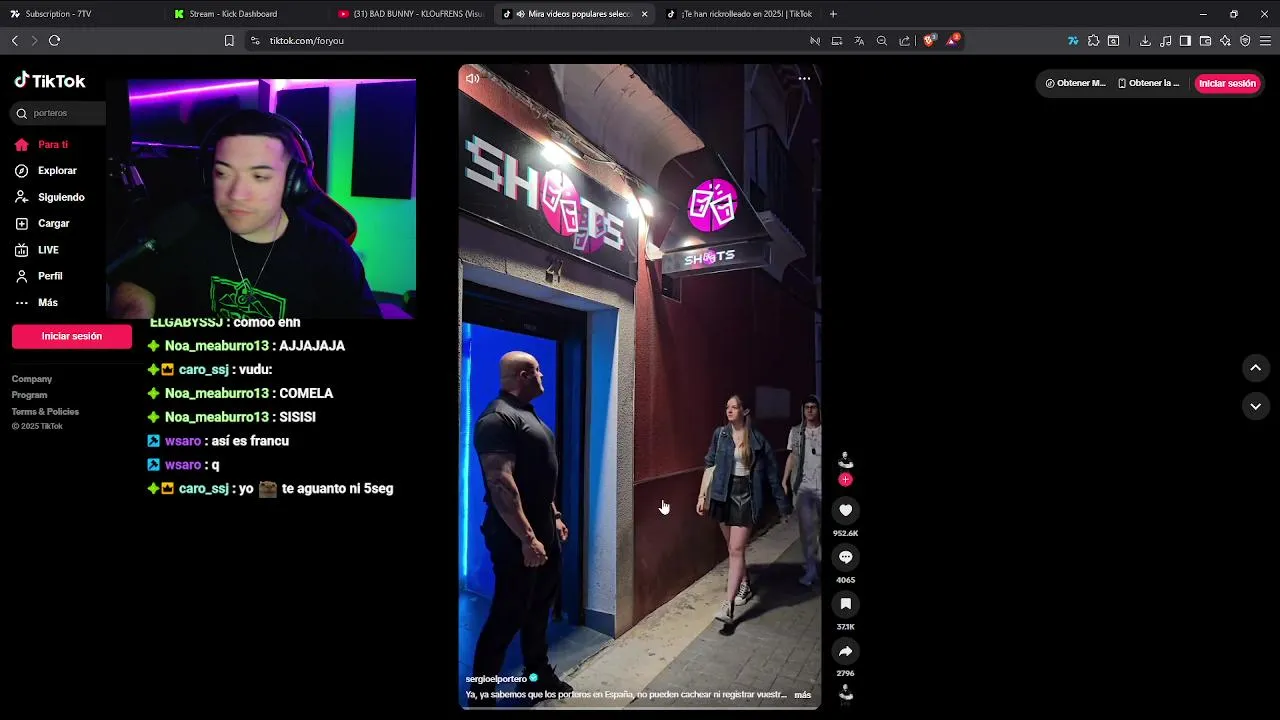Open the creator avatar above the follow badge

click(845, 460)
